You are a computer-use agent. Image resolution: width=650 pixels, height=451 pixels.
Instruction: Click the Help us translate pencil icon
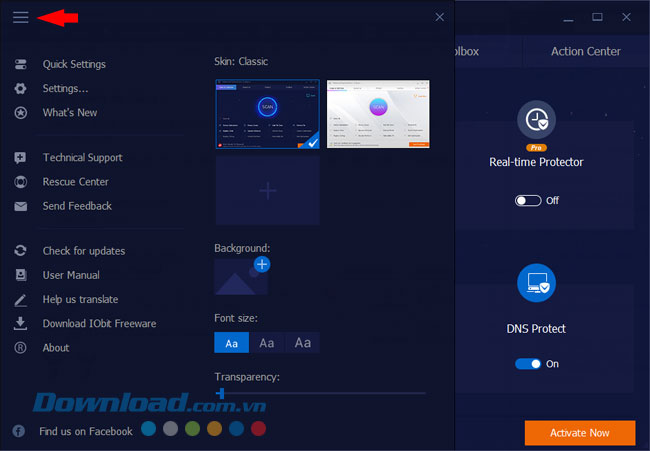coord(20,300)
